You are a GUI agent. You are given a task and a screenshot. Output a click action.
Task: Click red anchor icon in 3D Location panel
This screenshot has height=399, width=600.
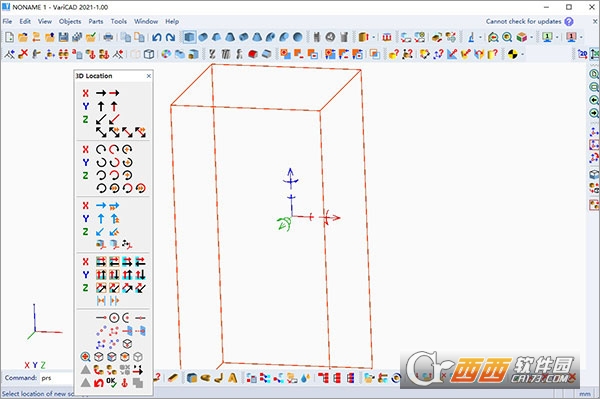pos(124,382)
